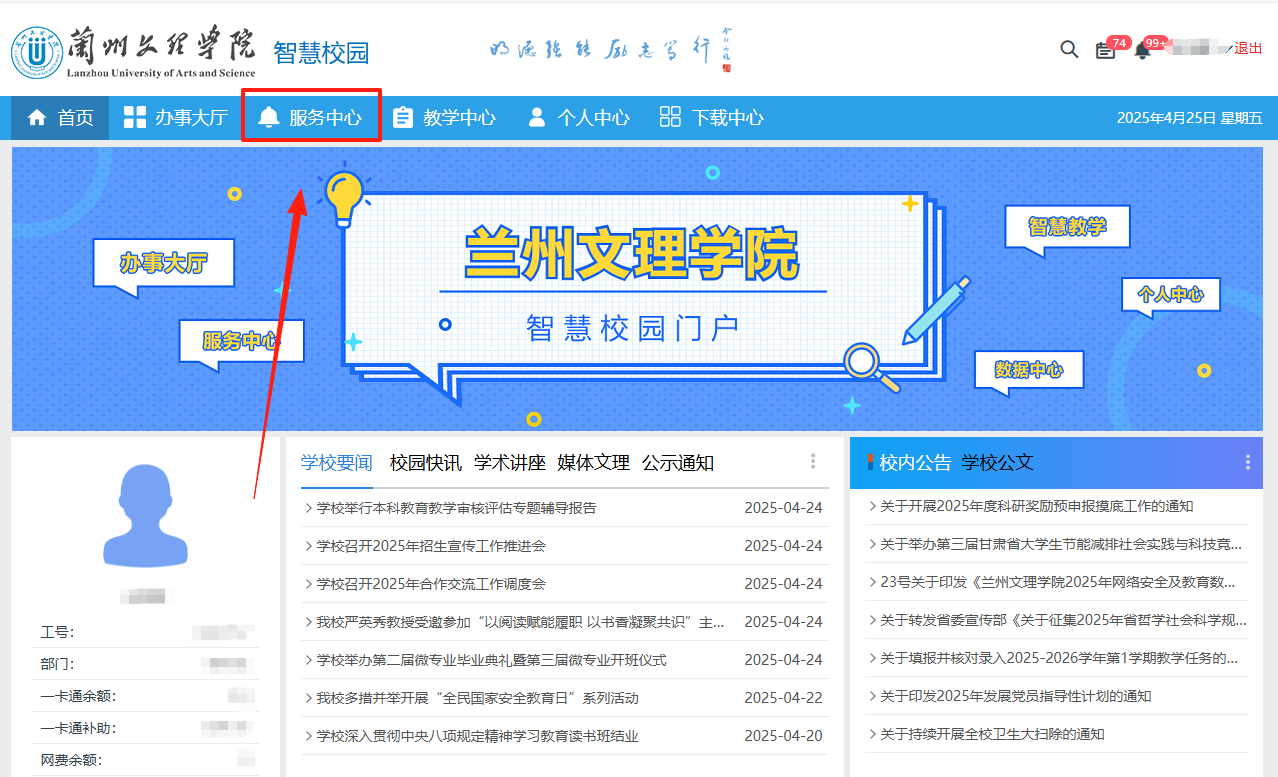
Task: Click the date 2025年4月25日 星期五
Action: (x=1189, y=118)
